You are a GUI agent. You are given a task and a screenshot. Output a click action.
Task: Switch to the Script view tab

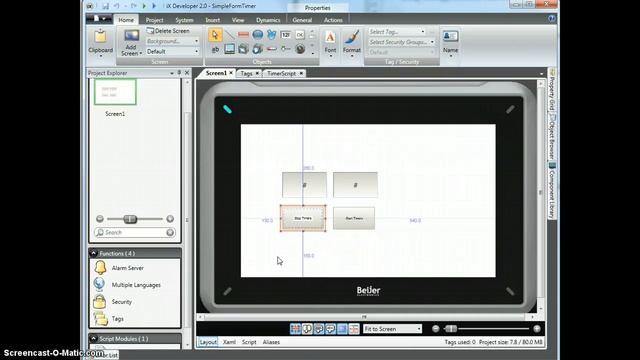click(x=249, y=342)
